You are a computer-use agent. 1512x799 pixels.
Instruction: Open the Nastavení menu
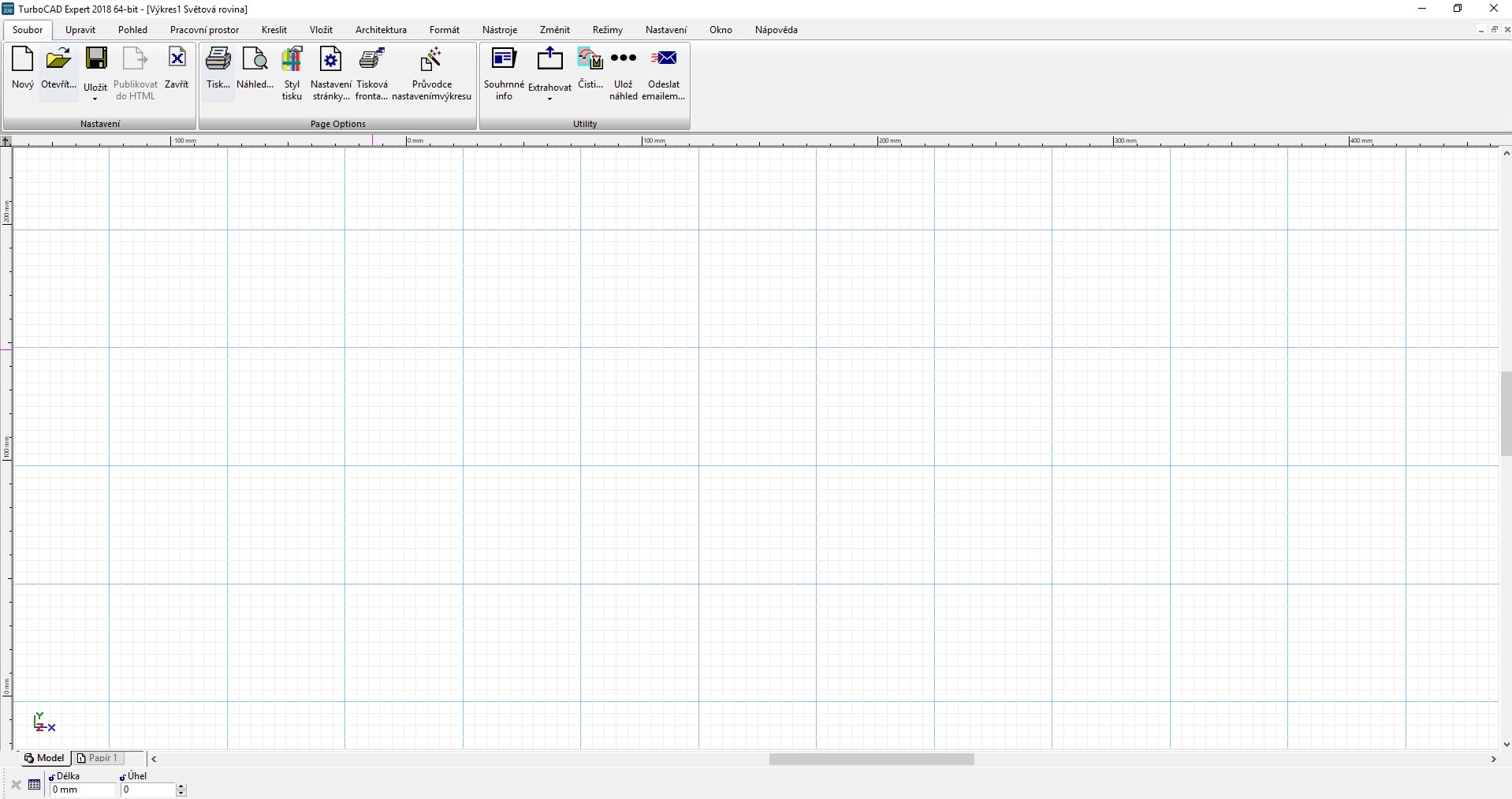(666, 30)
